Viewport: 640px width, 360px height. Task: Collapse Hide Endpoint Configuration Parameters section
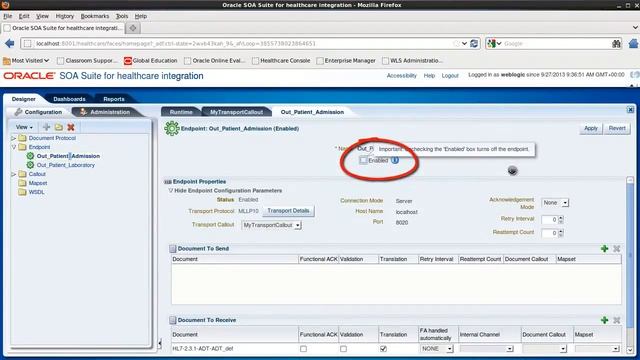[x=171, y=191]
